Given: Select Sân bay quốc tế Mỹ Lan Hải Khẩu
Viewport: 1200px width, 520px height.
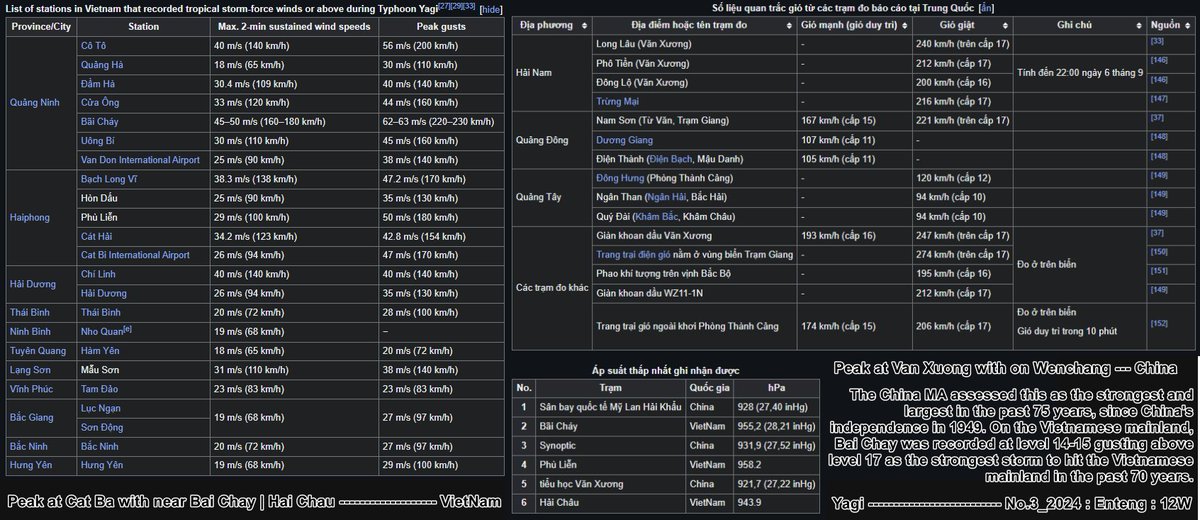Looking at the screenshot, I should 611,406.
